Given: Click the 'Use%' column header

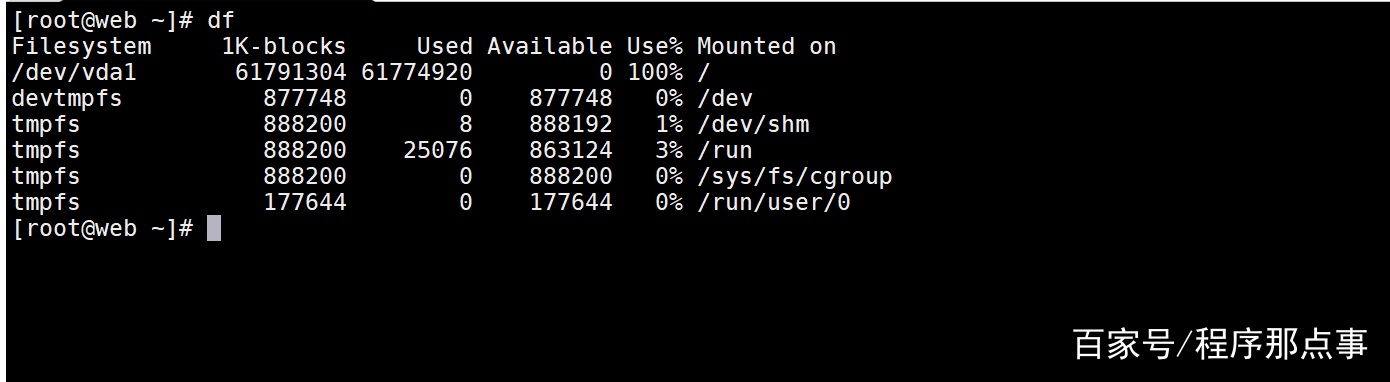Looking at the screenshot, I should 655,46.
